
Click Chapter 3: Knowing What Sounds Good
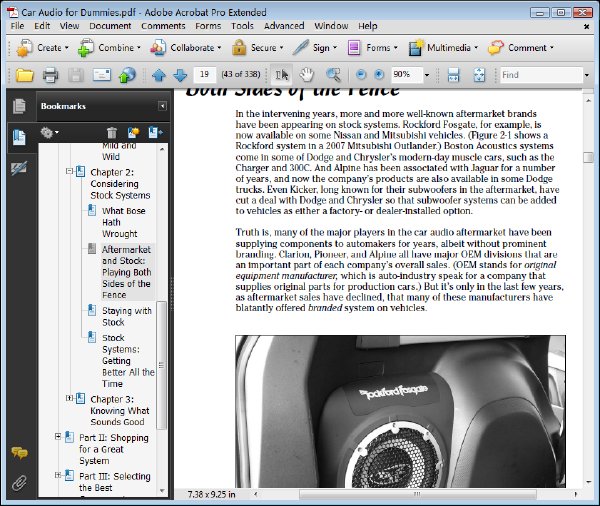point(120,411)
